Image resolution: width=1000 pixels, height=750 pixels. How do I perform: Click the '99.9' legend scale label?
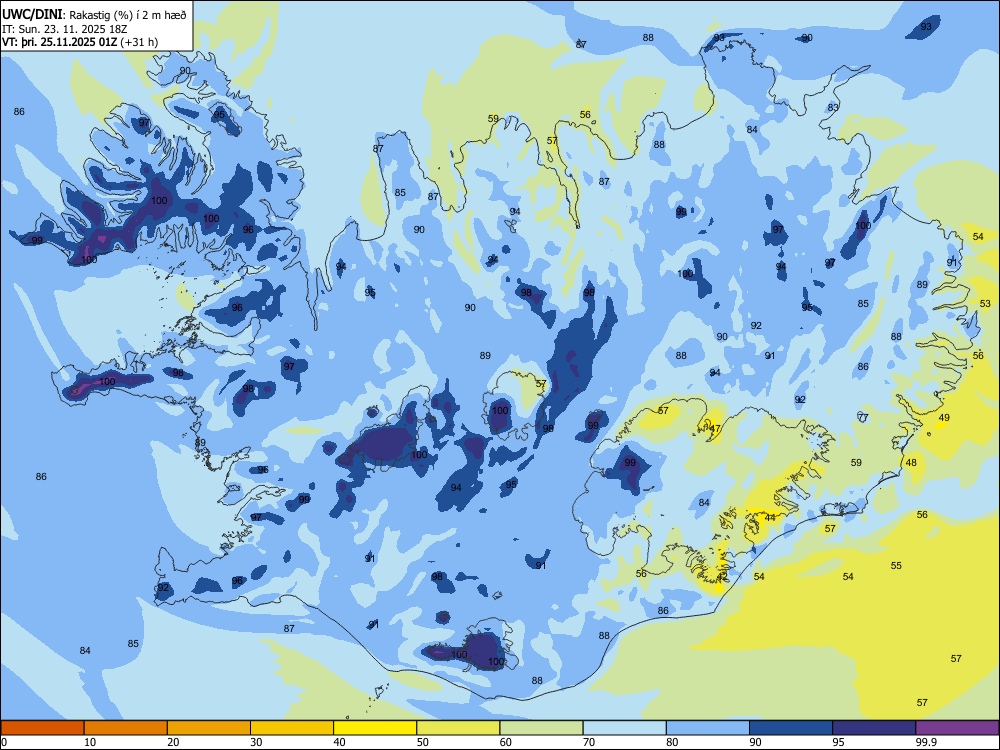point(925,742)
